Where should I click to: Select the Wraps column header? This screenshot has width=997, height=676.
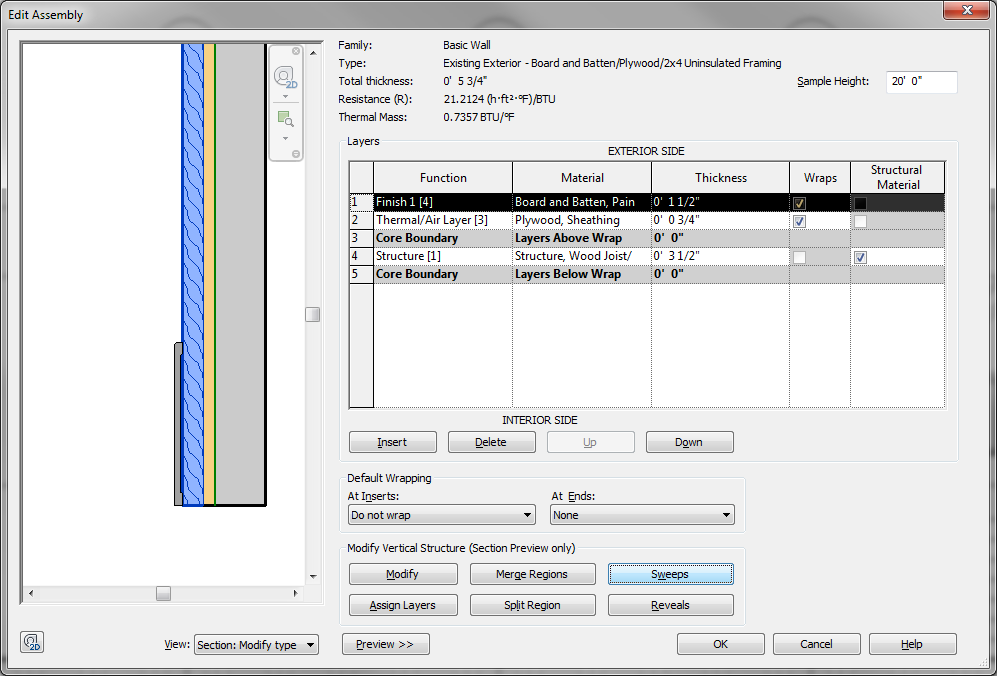(820, 177)
